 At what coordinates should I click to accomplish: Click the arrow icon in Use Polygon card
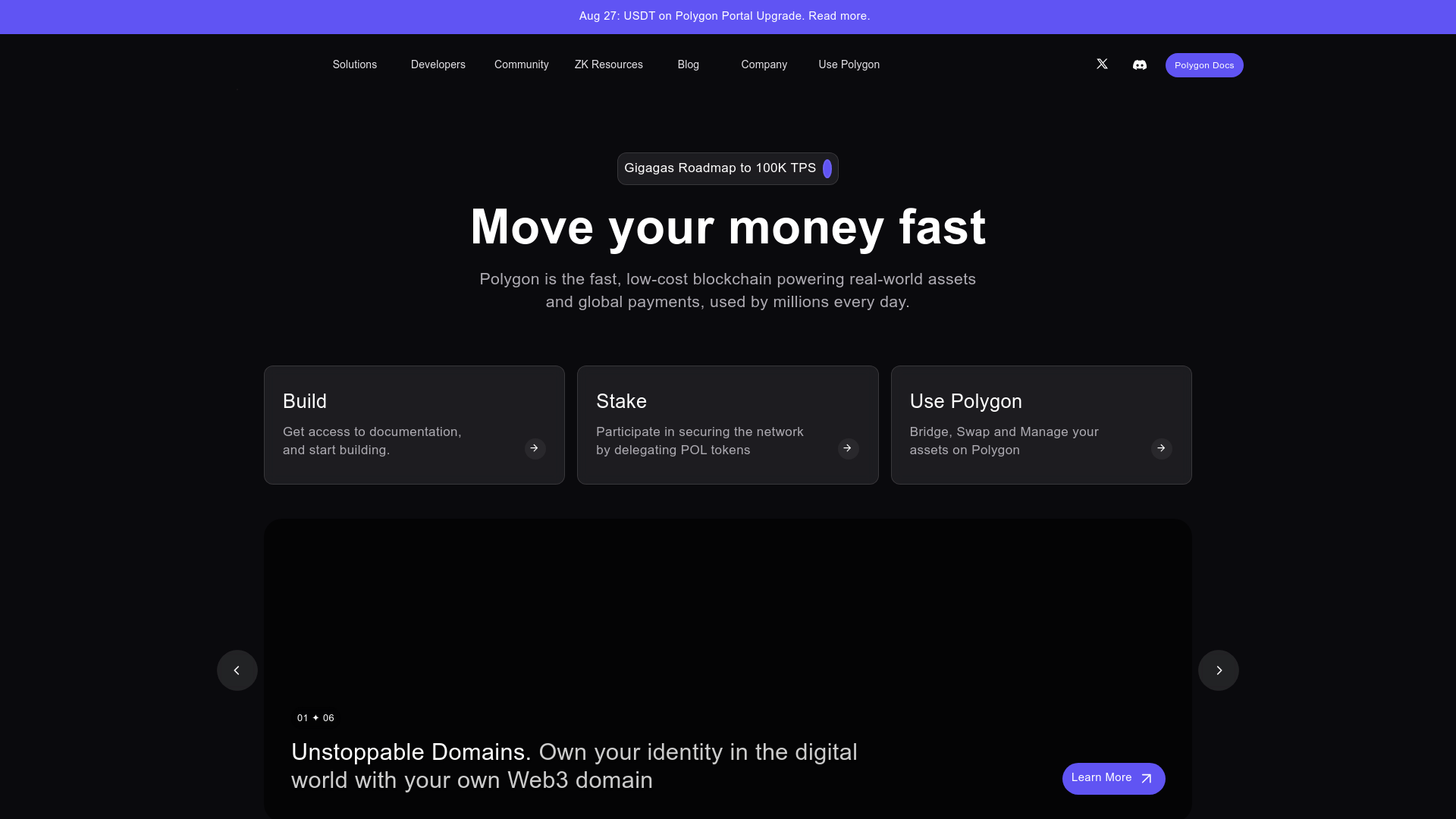[1161, 449]
